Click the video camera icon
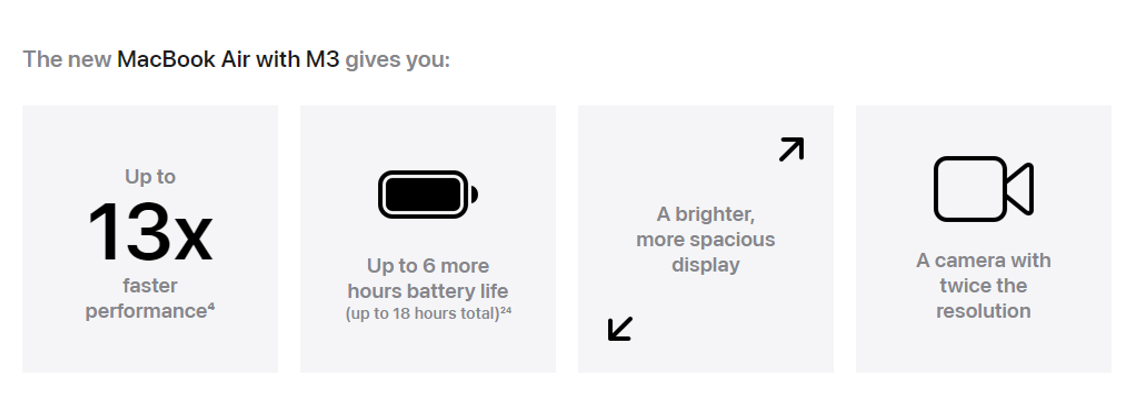This screenshot has height=398, width=1147. click(x=983, y=189)
